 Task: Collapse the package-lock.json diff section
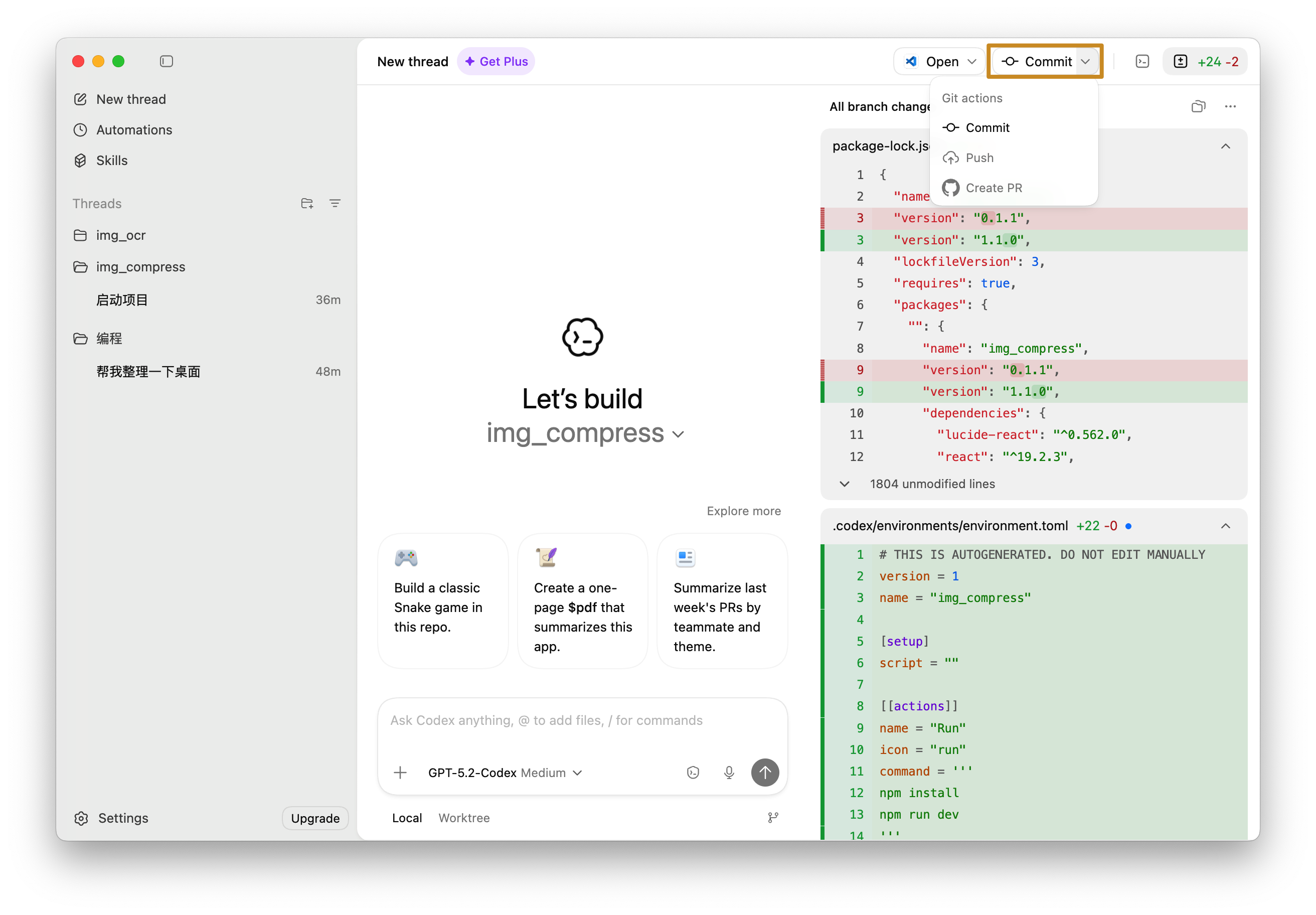(1225, 146)
